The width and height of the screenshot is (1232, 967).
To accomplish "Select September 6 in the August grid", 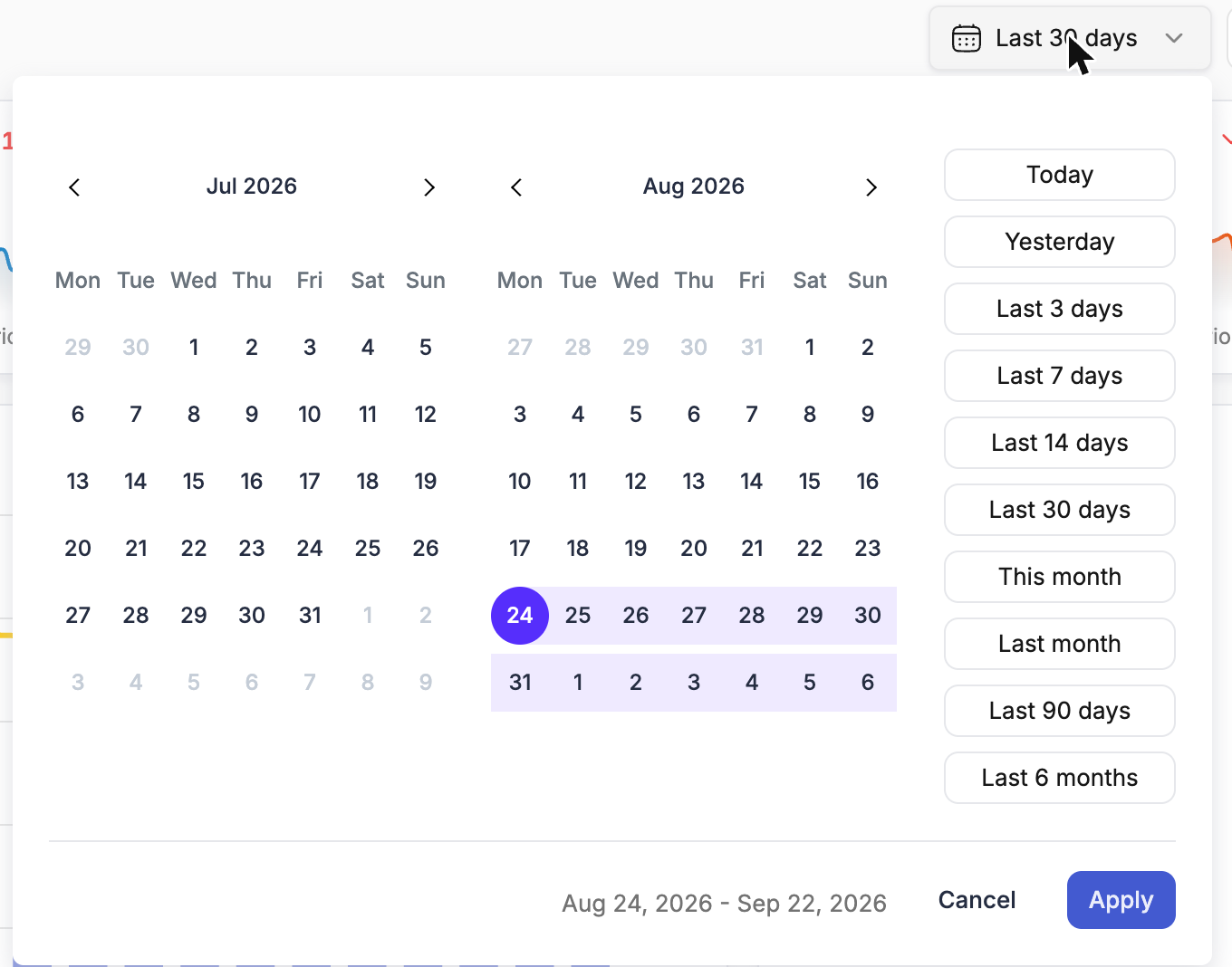I will pos(868,682).
